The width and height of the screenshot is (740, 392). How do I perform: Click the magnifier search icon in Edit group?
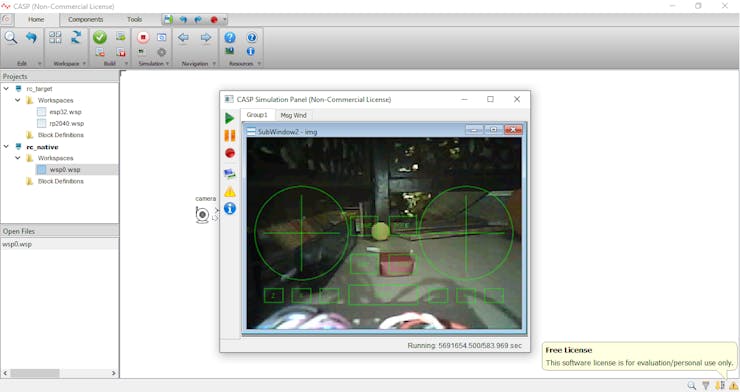[11, 38]
